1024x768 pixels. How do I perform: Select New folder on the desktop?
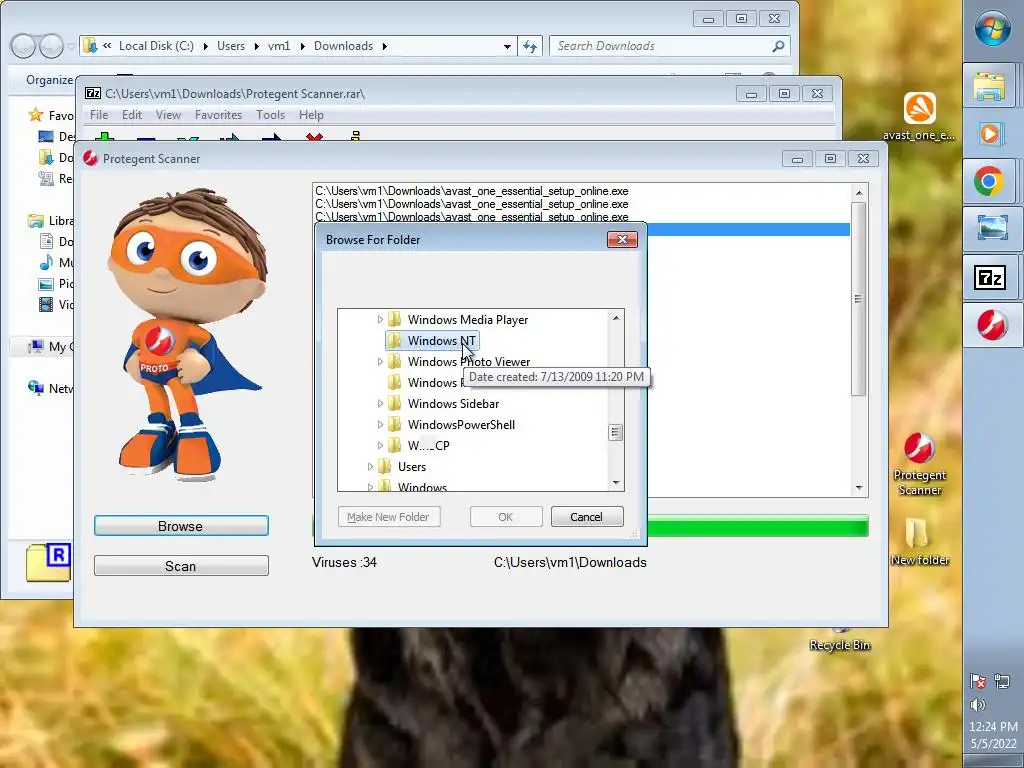coord(920,541)
